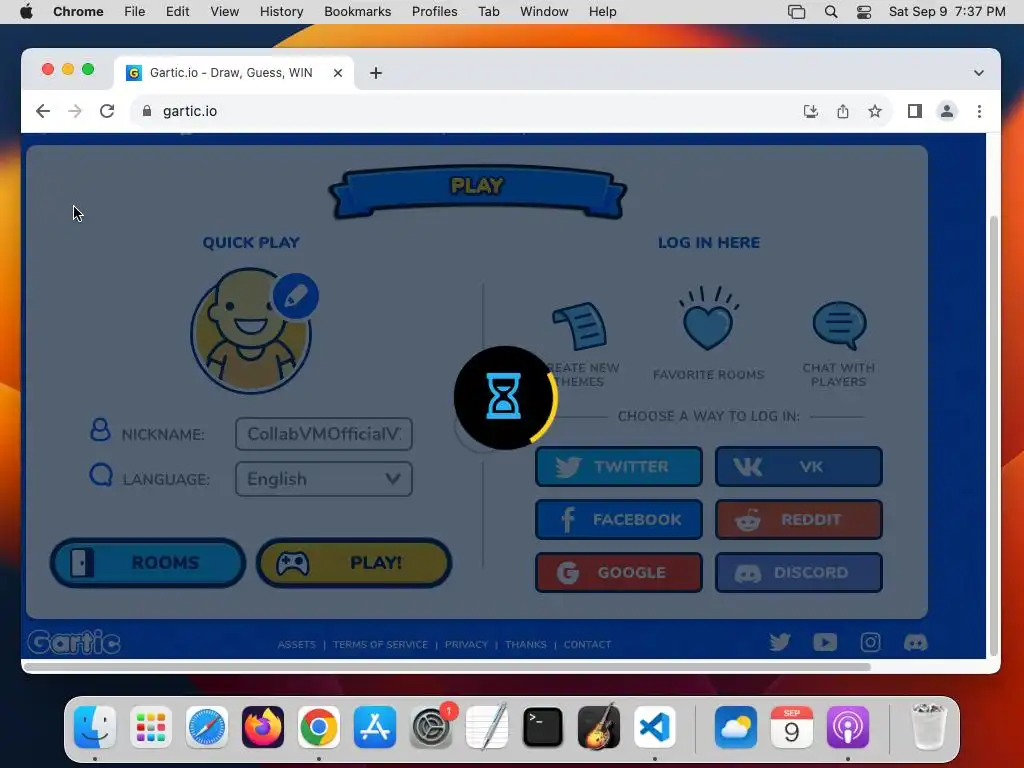Expand the tab search chevron
The height and width of the screenshot is (768, 1024).
pos(978,72)
